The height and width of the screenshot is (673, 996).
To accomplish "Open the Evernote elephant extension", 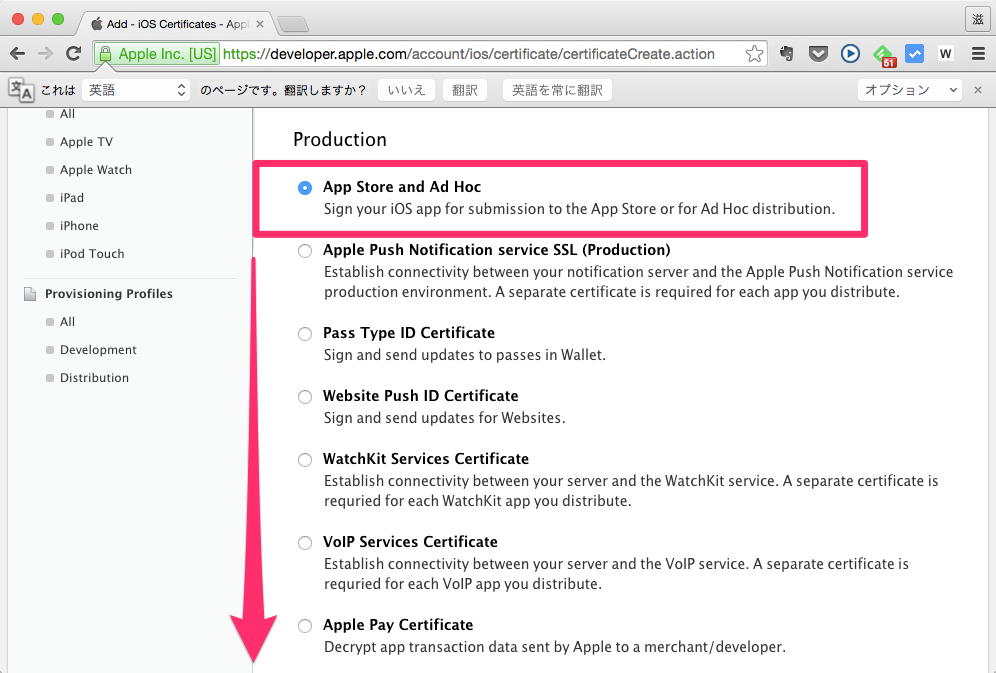I will pos(786,54).
